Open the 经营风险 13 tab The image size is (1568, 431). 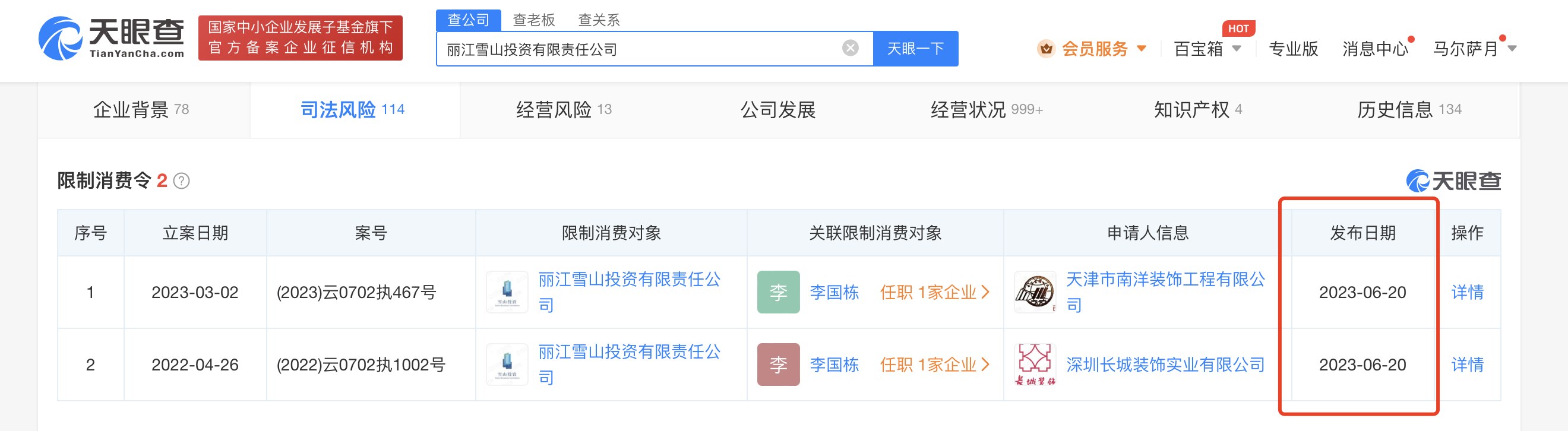pos(564,110)
